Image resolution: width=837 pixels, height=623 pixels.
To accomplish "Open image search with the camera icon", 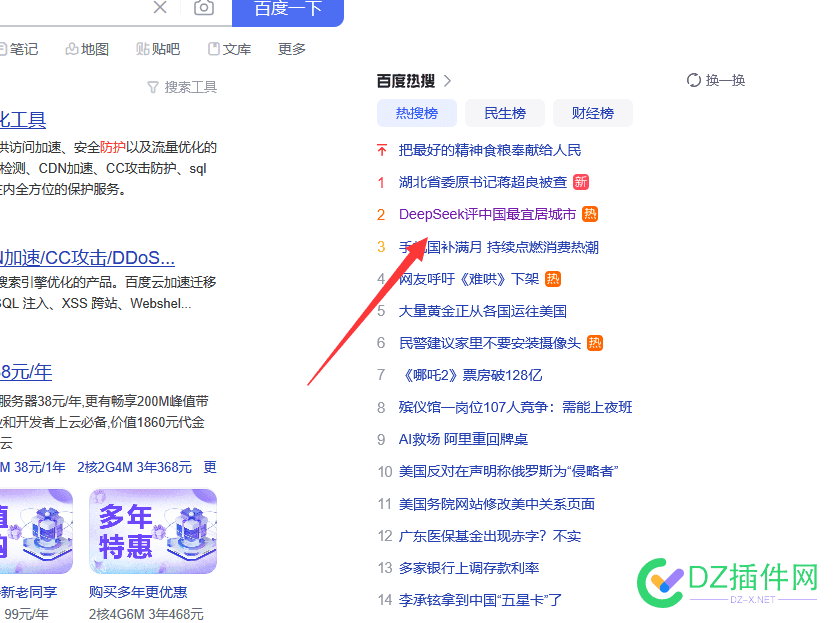I will pos(203,7).
